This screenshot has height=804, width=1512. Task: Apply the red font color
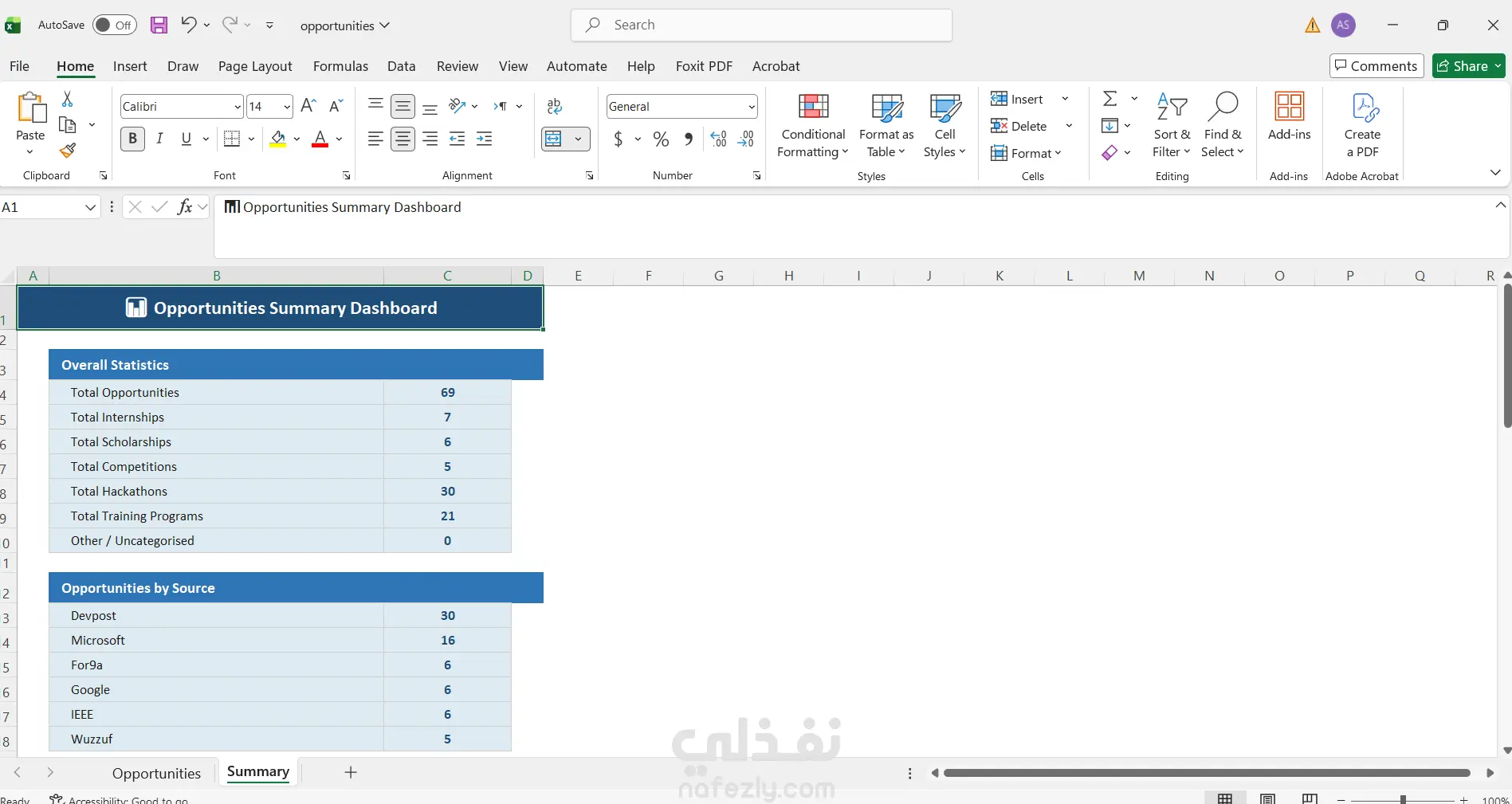(x=320, y=139)
